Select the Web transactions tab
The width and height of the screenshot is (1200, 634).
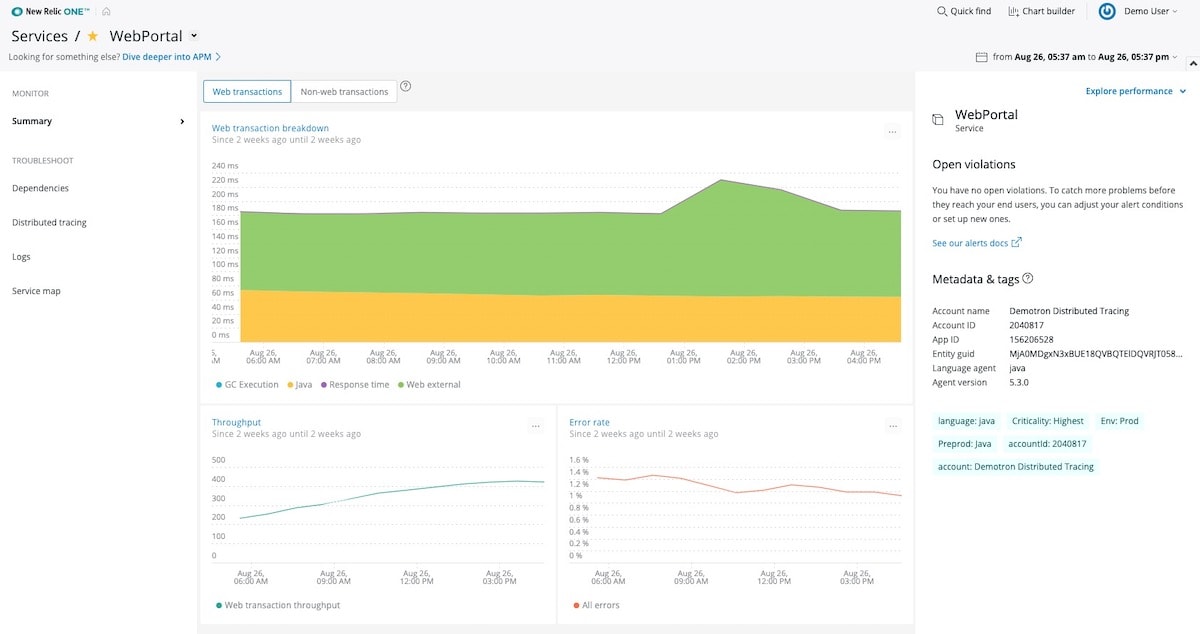pos(247,92)
